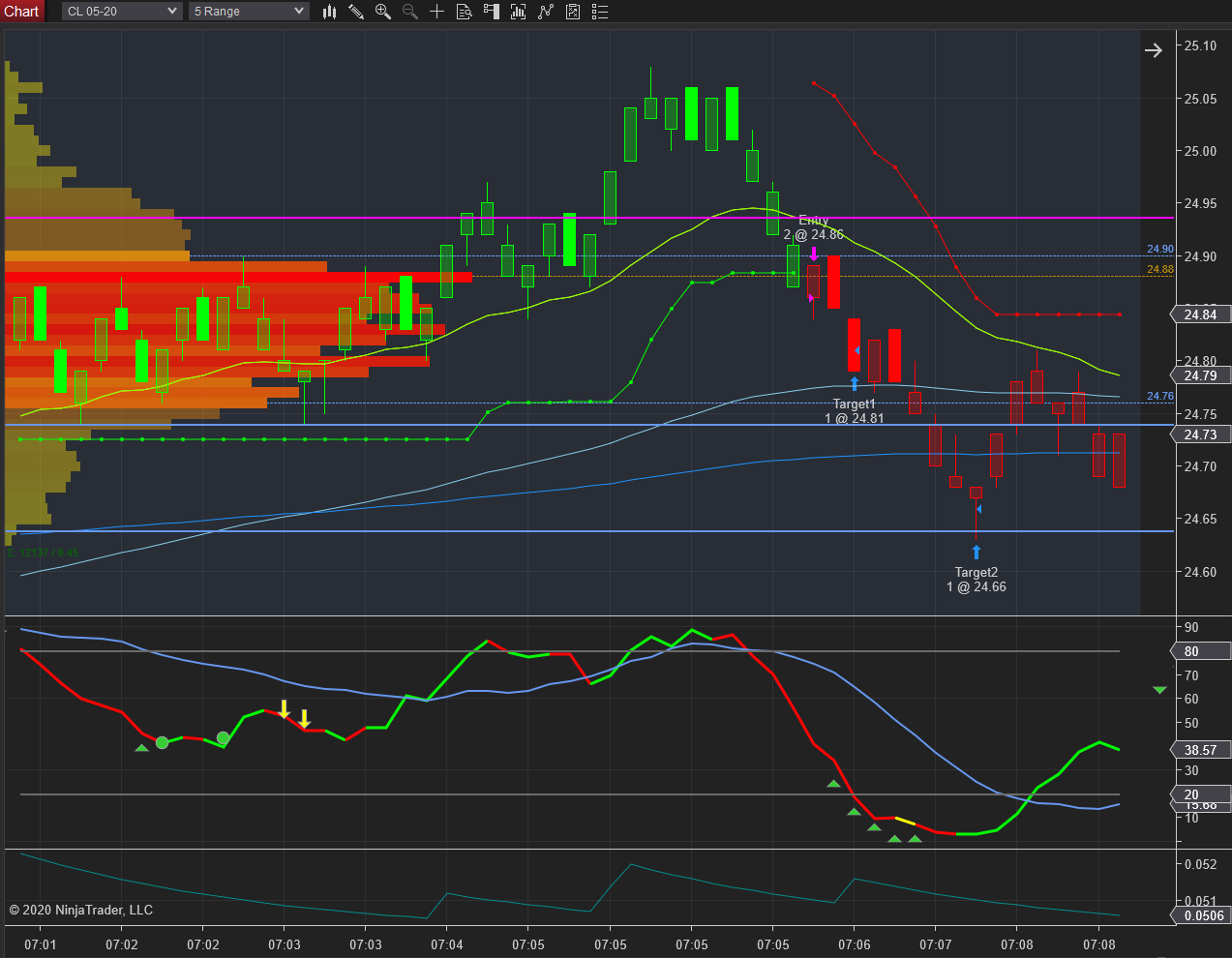Click the 38.57 oscillator value marker
This screenshot has height=958, width=1232.
pyautogui.click(x=1202, y=750)
